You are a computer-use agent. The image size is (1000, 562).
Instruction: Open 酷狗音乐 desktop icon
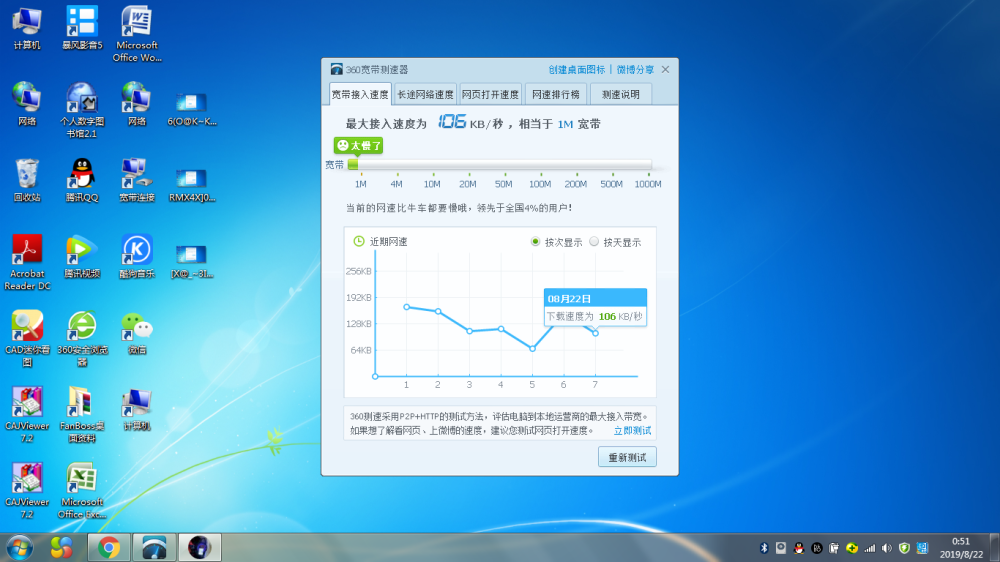pos(136,256)
